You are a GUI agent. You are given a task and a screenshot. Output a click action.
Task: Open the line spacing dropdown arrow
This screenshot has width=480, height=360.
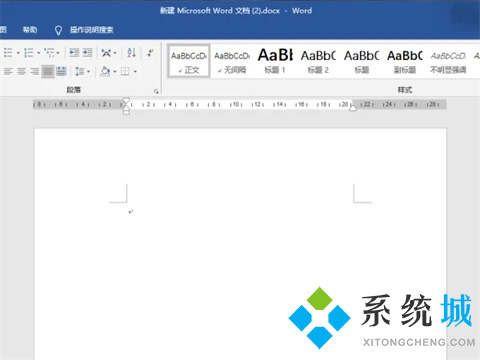pos(89,71)
